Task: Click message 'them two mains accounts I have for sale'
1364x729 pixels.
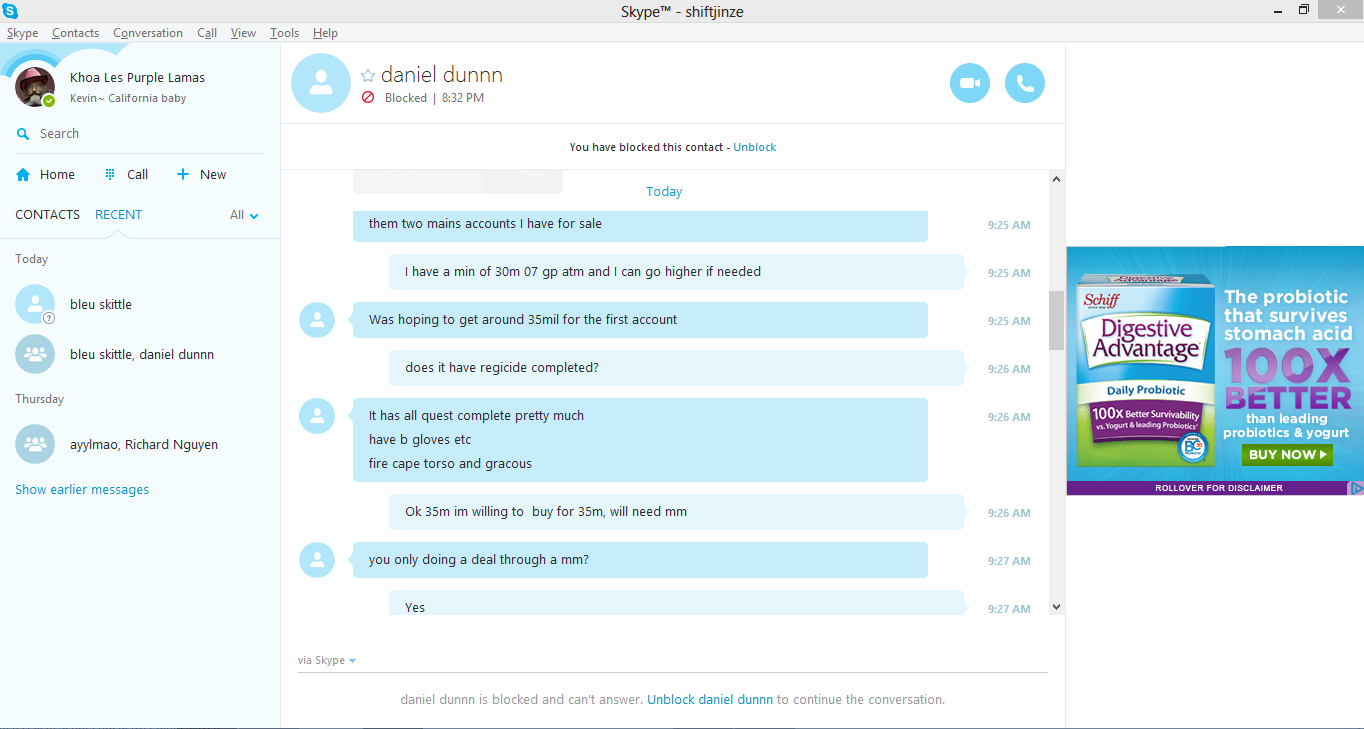Action: click(640, 224)
